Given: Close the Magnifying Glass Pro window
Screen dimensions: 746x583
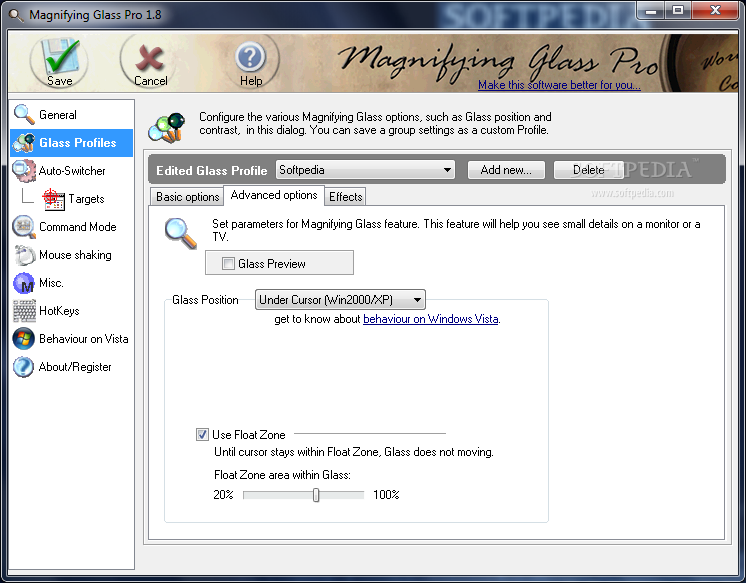Looking at the screenshot, I should (715, 10).
